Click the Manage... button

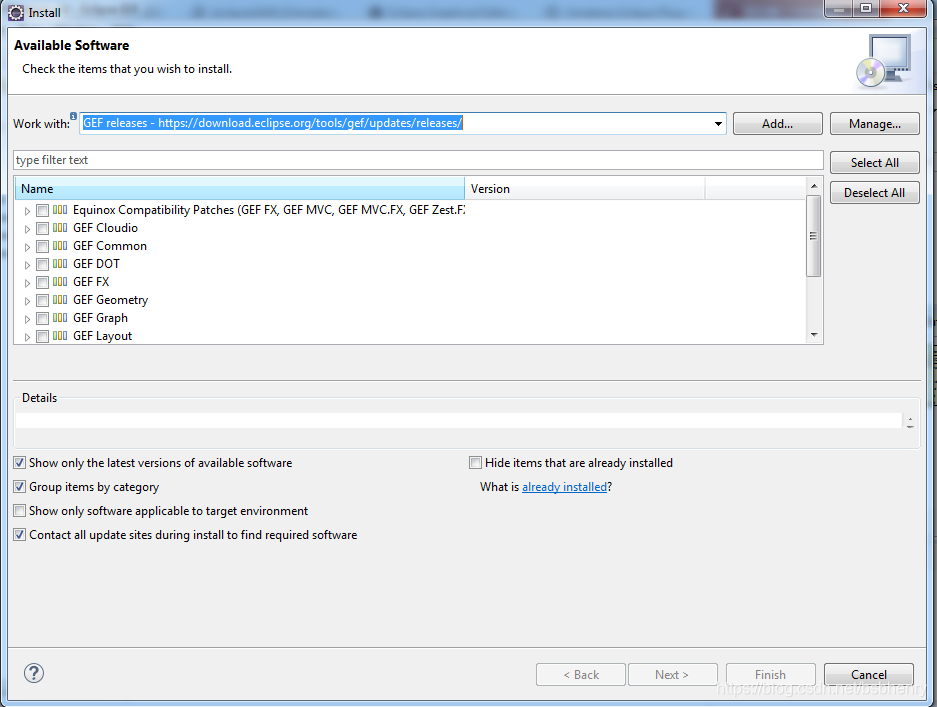pos(874,124)
